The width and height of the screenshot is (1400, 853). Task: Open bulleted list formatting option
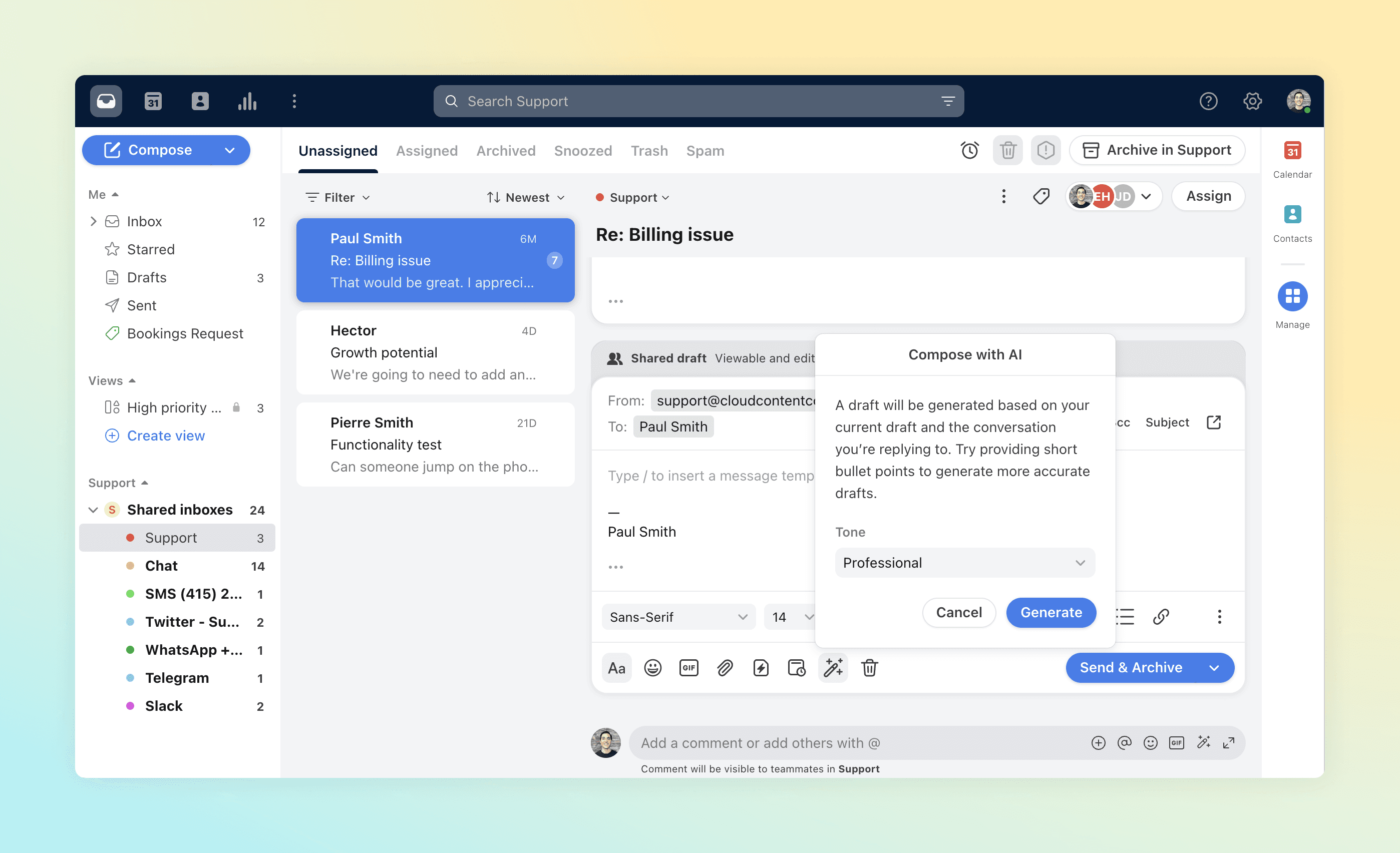1125,617
